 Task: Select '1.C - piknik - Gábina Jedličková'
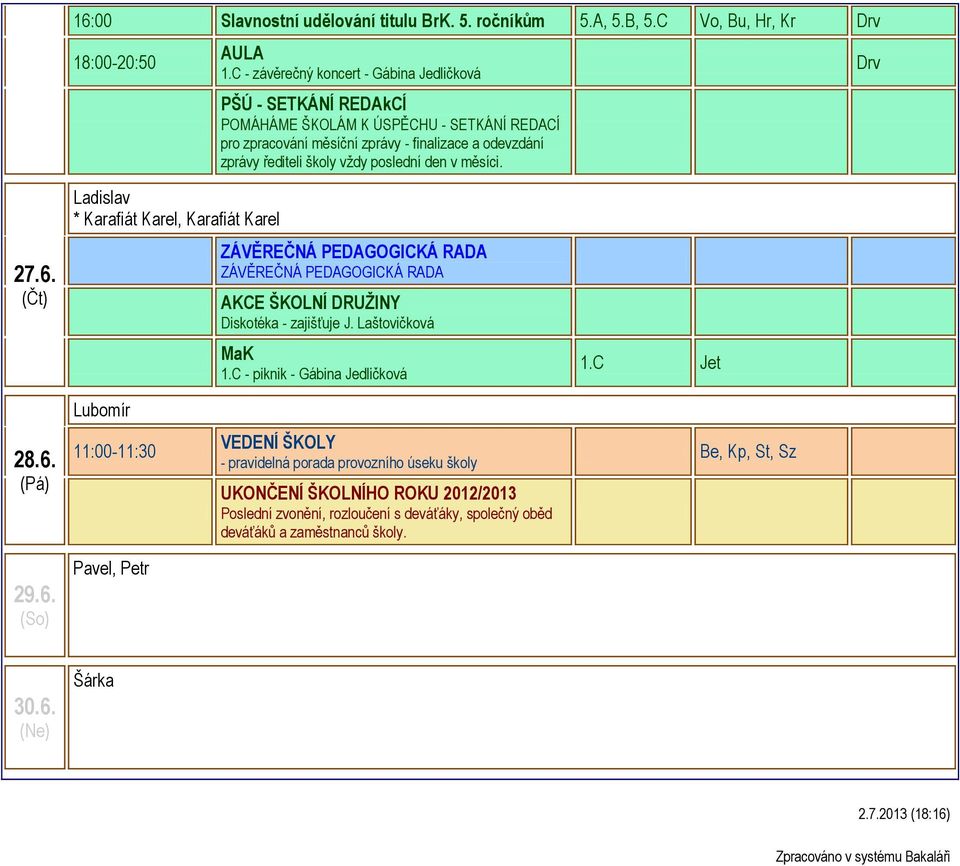click(x=313, y=374)
